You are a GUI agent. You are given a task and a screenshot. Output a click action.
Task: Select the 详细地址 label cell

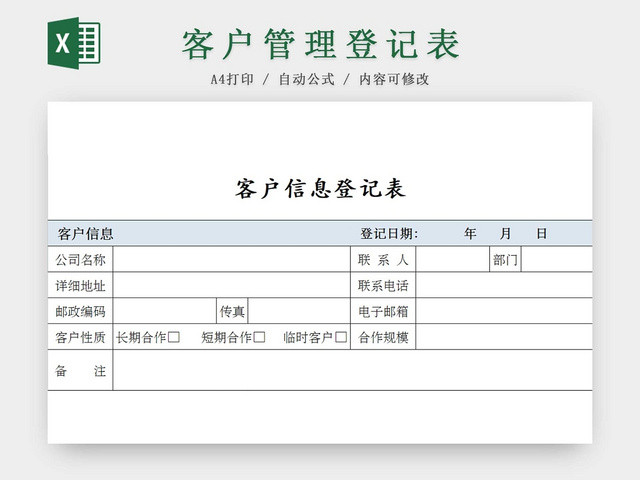80,285
